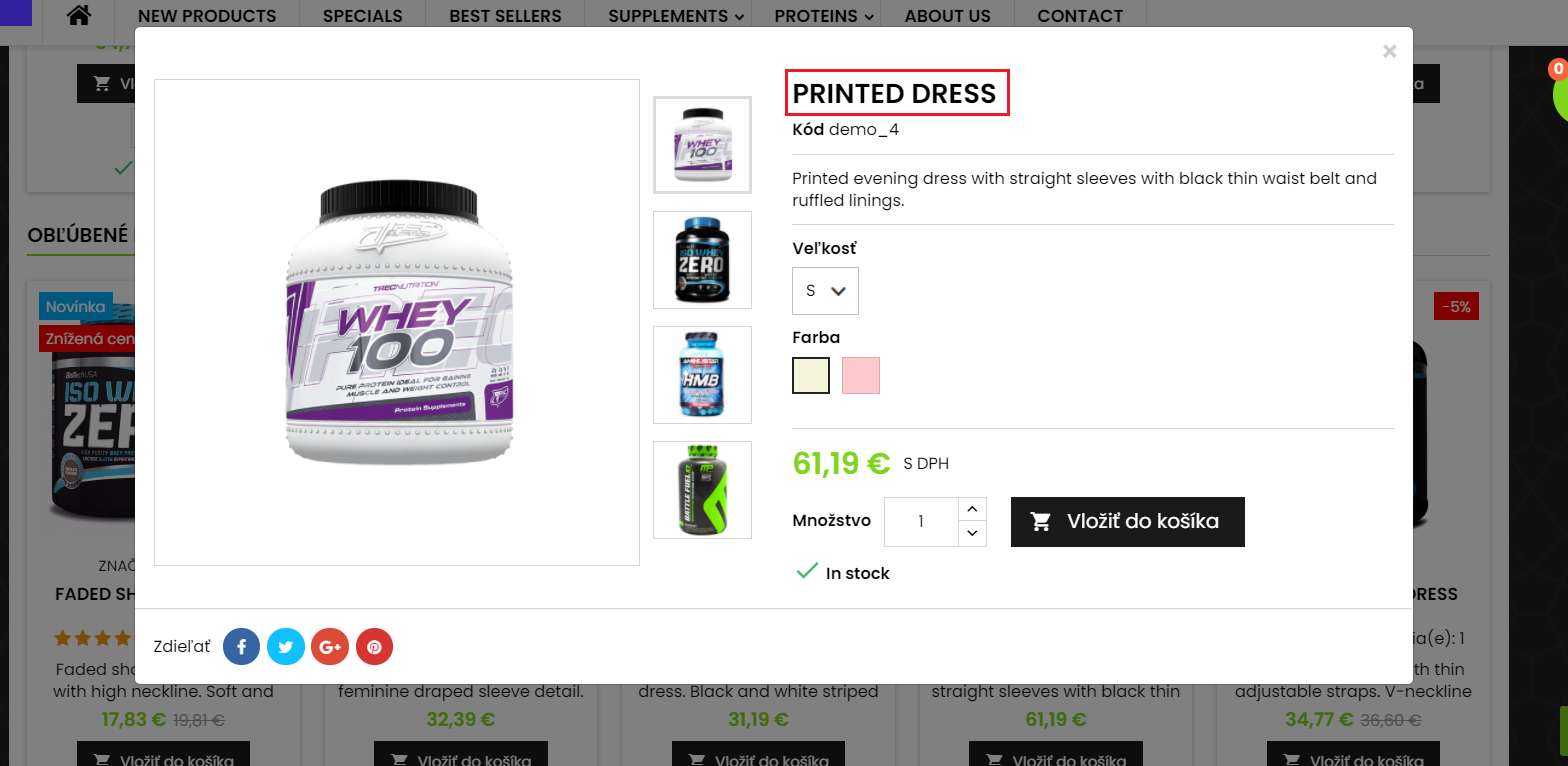Click the quantity input field
Viewport: 1568px width, 766px height.
921,522
